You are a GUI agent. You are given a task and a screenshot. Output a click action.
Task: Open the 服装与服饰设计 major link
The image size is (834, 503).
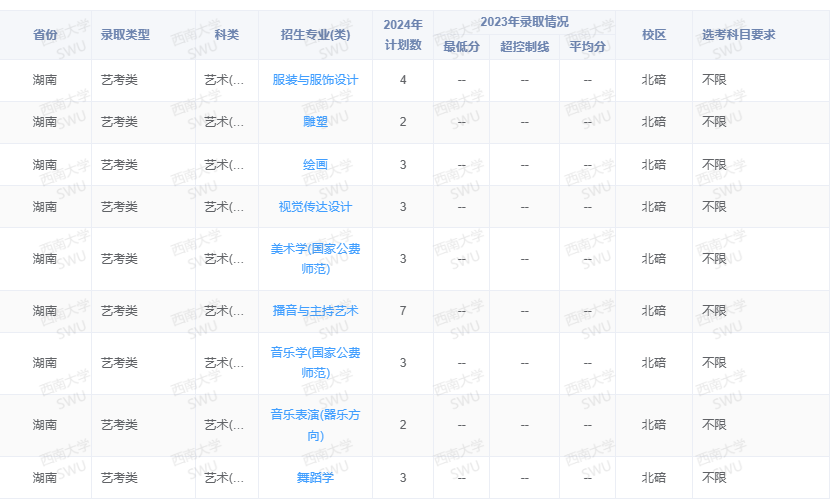(315, 80)
